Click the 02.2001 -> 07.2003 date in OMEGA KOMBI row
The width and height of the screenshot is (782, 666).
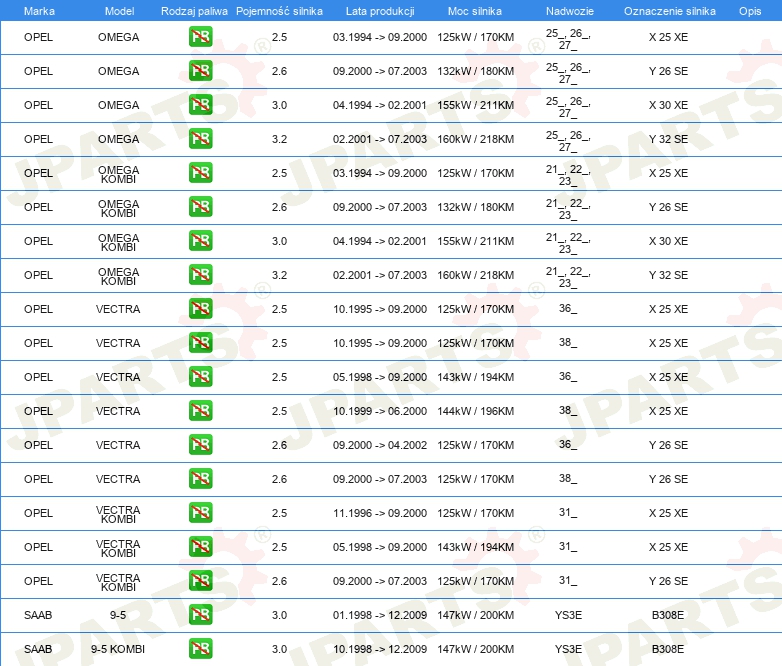pos(380,275)
